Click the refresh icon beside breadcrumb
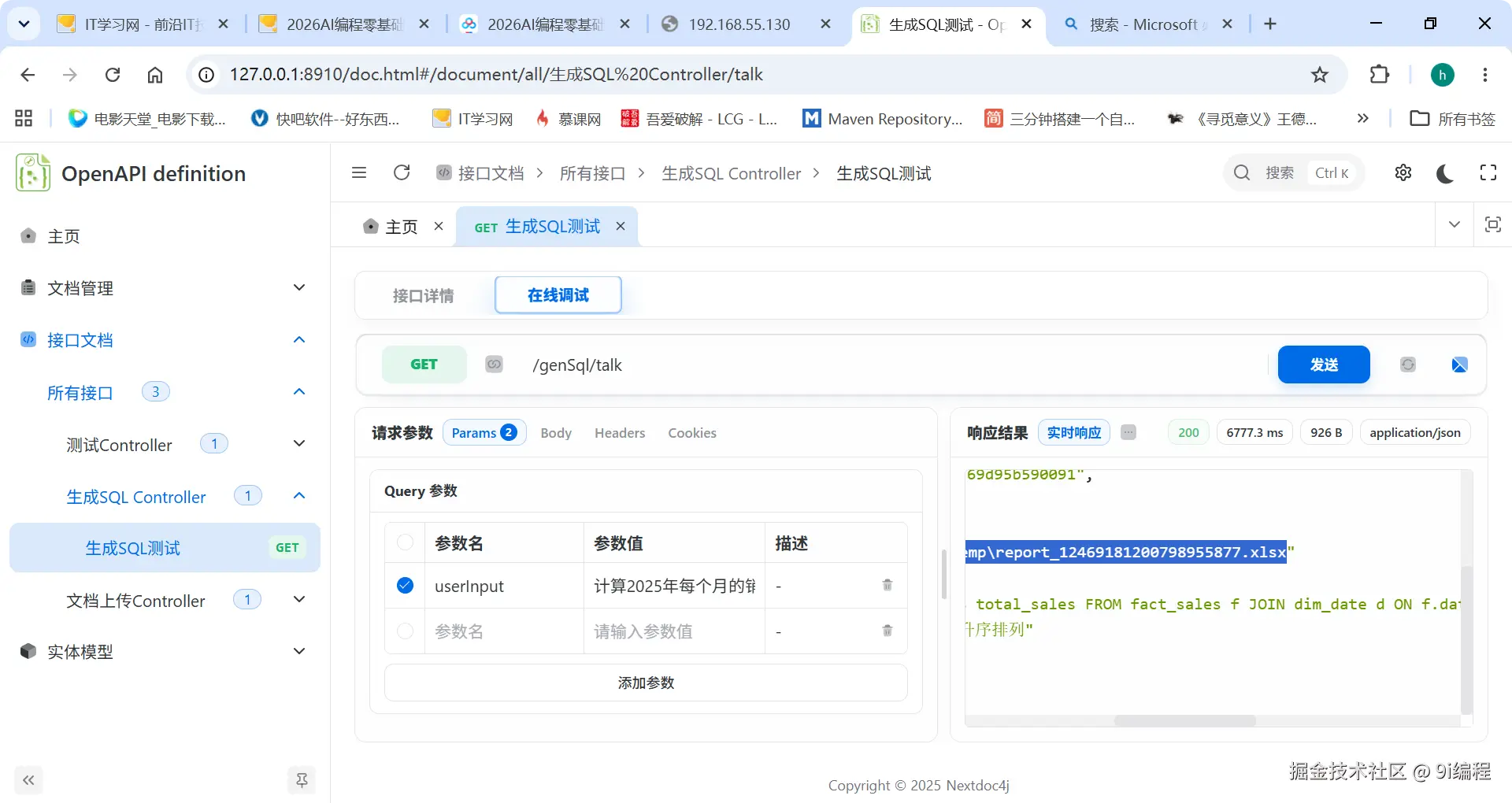 point(402,172)
